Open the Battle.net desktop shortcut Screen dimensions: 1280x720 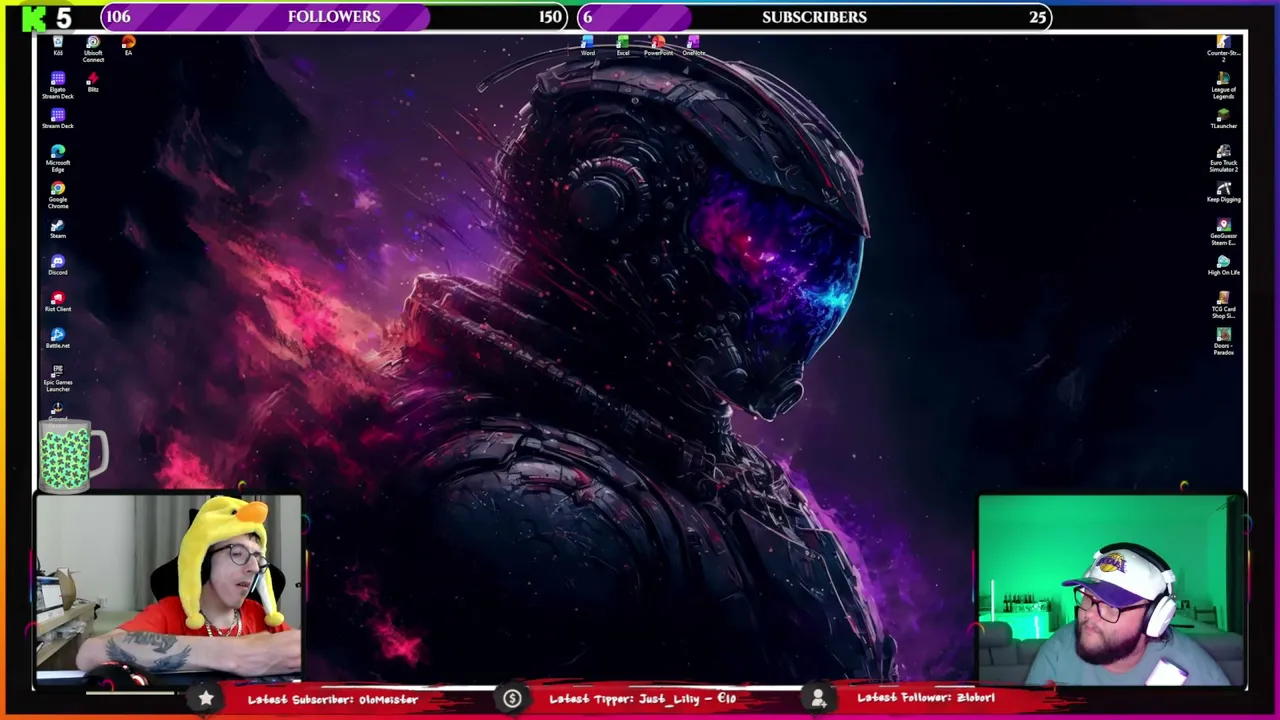58,338
